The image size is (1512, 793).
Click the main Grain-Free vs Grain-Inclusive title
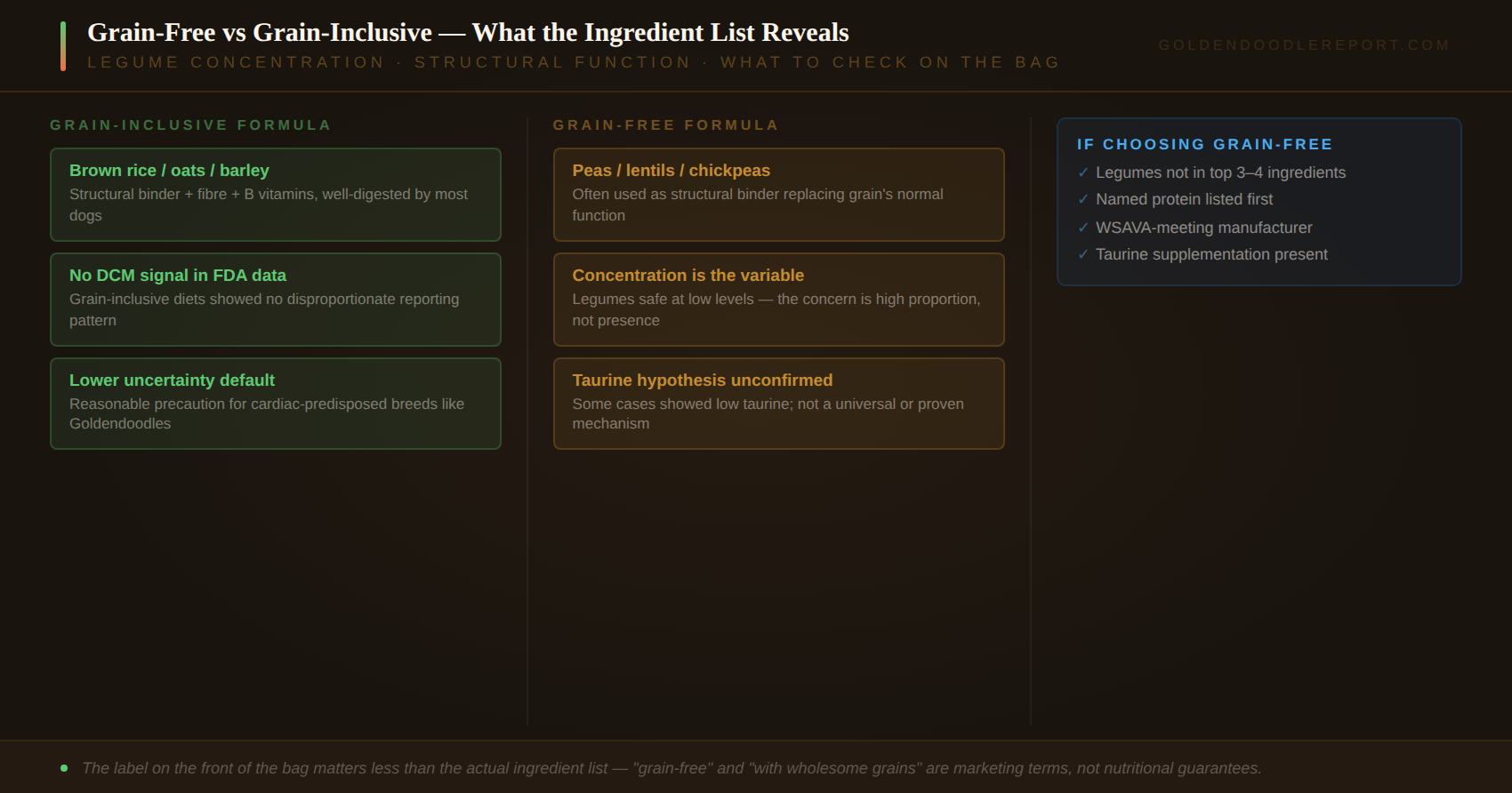468,33
